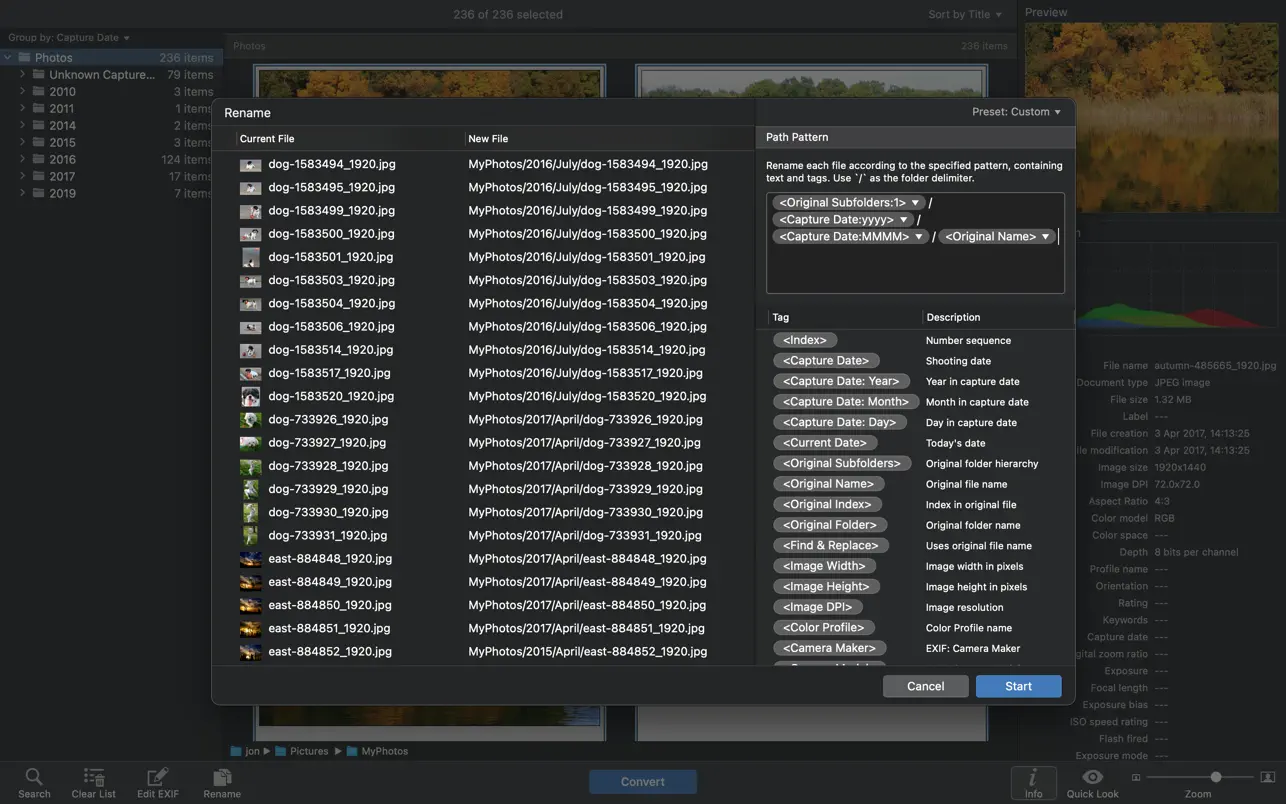Select the Find & Replace tag
Image resolution: width=1286 pixels, height=804 pixels.
point(830,546)
